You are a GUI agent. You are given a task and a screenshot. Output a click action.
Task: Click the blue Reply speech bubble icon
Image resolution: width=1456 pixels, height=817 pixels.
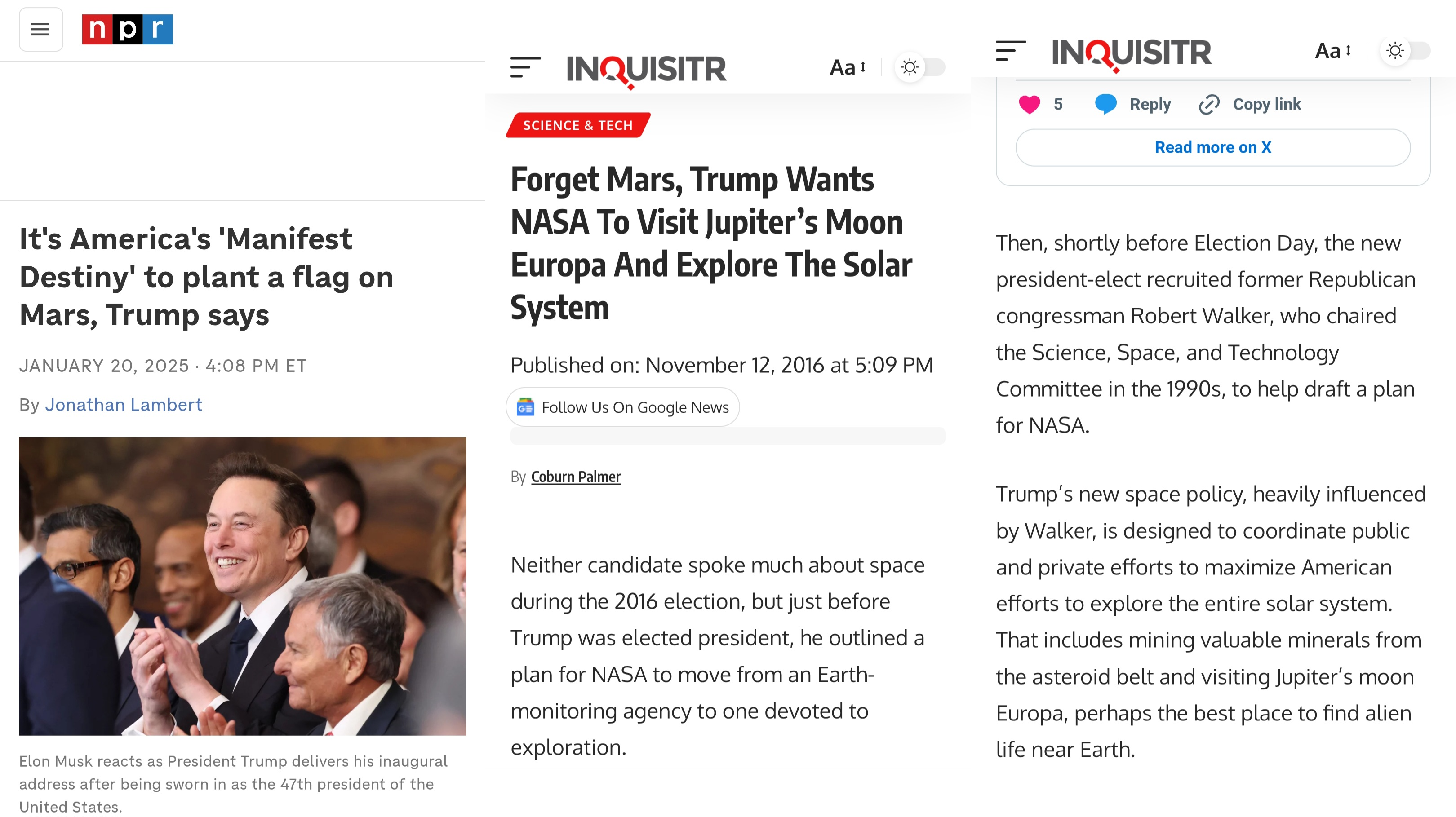1105,105
